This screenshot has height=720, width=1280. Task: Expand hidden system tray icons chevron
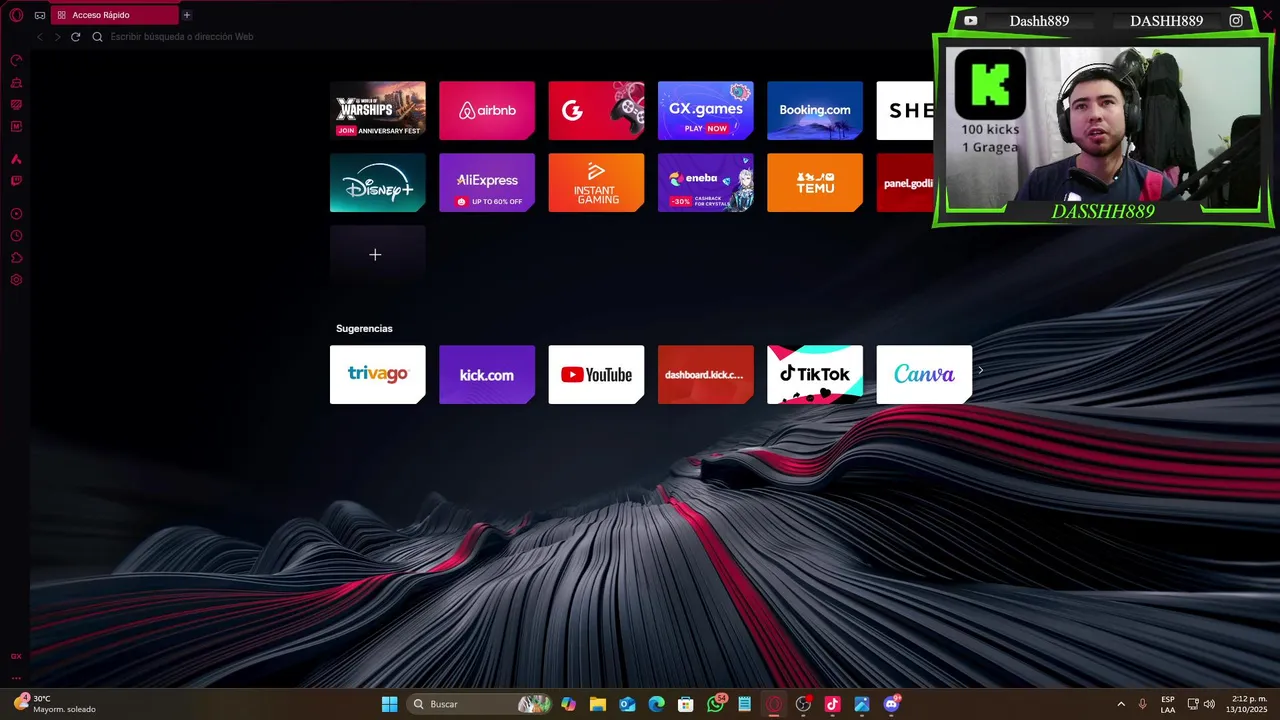pos(1121,704)
